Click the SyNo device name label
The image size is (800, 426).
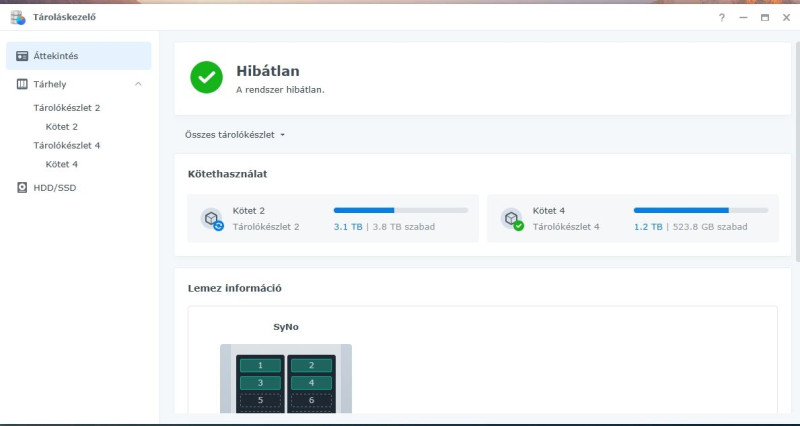pos(286,327)
